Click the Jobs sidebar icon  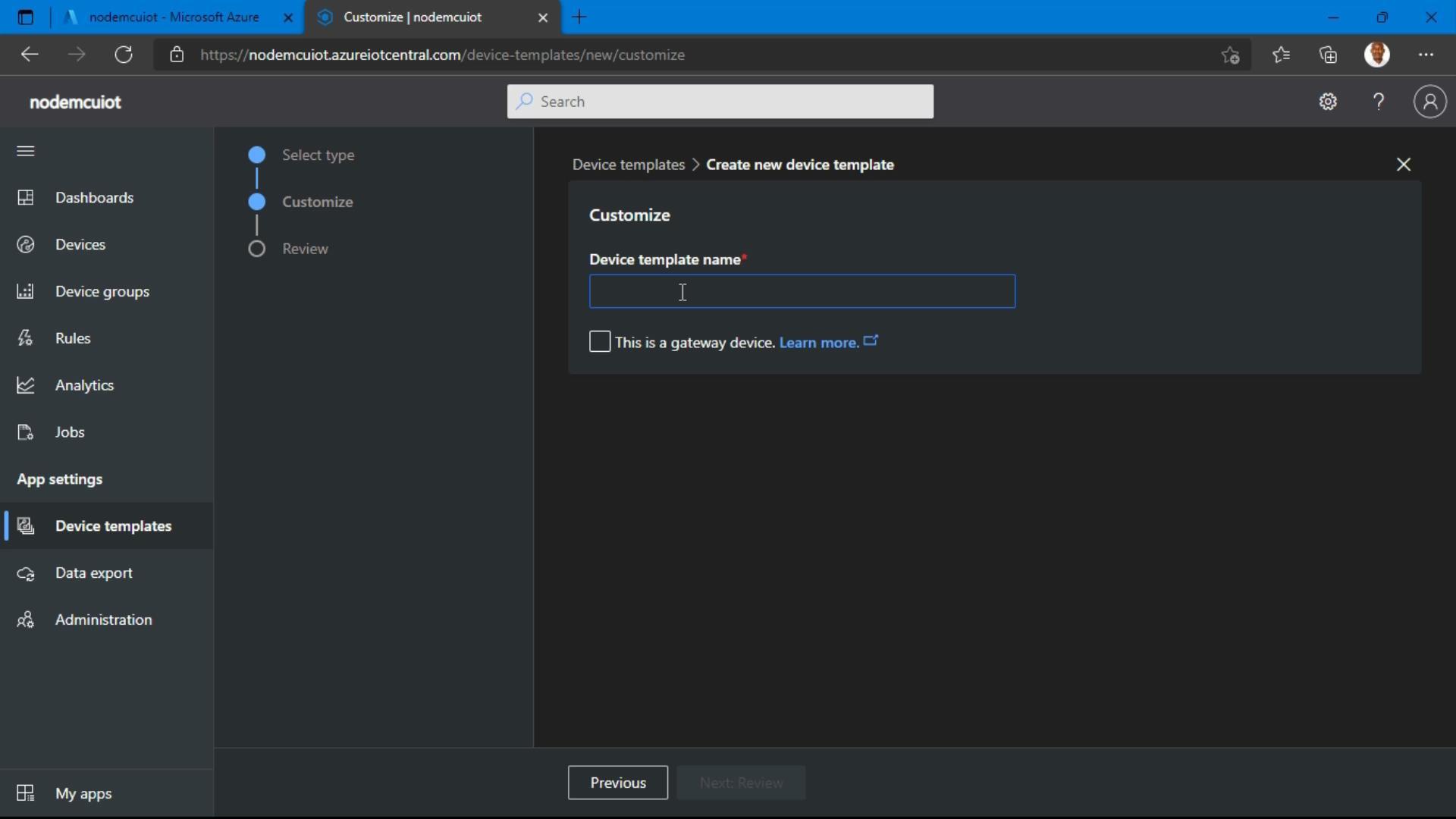click(26, 432)
